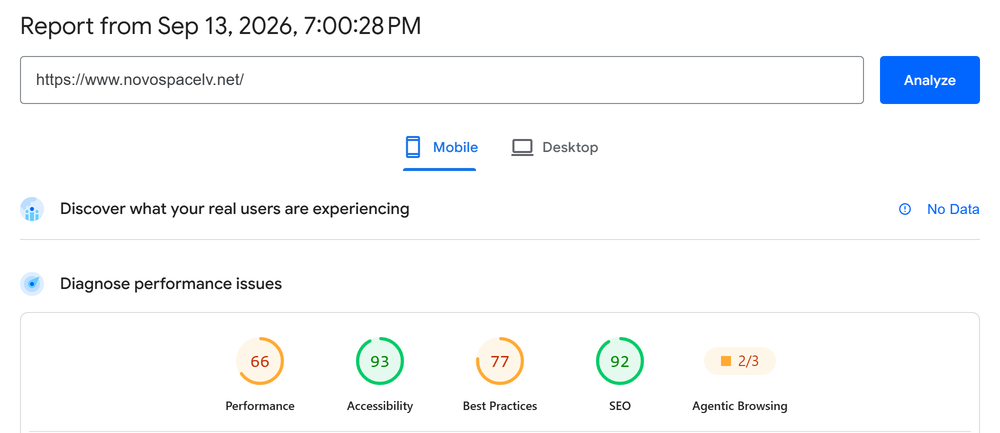The image size is (1000, 433).
Task: Click the info icon beside No Data
Action: [x=904, y=209]
